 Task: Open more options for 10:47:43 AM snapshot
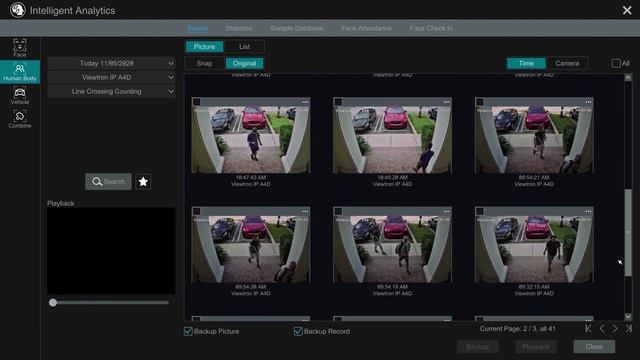305,102
